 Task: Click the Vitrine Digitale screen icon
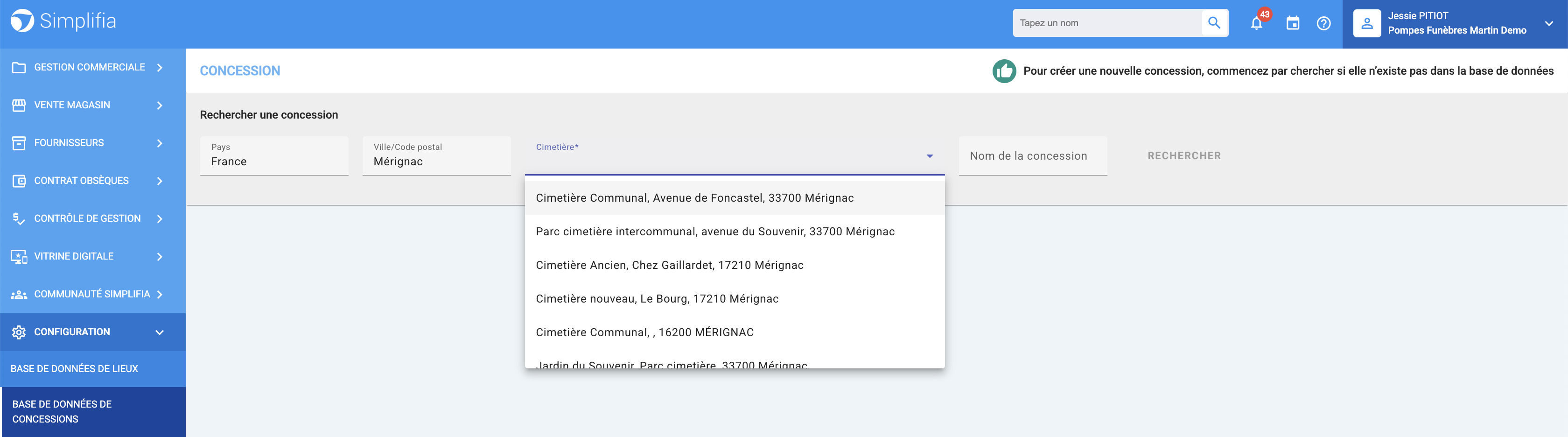click(19, 257)
